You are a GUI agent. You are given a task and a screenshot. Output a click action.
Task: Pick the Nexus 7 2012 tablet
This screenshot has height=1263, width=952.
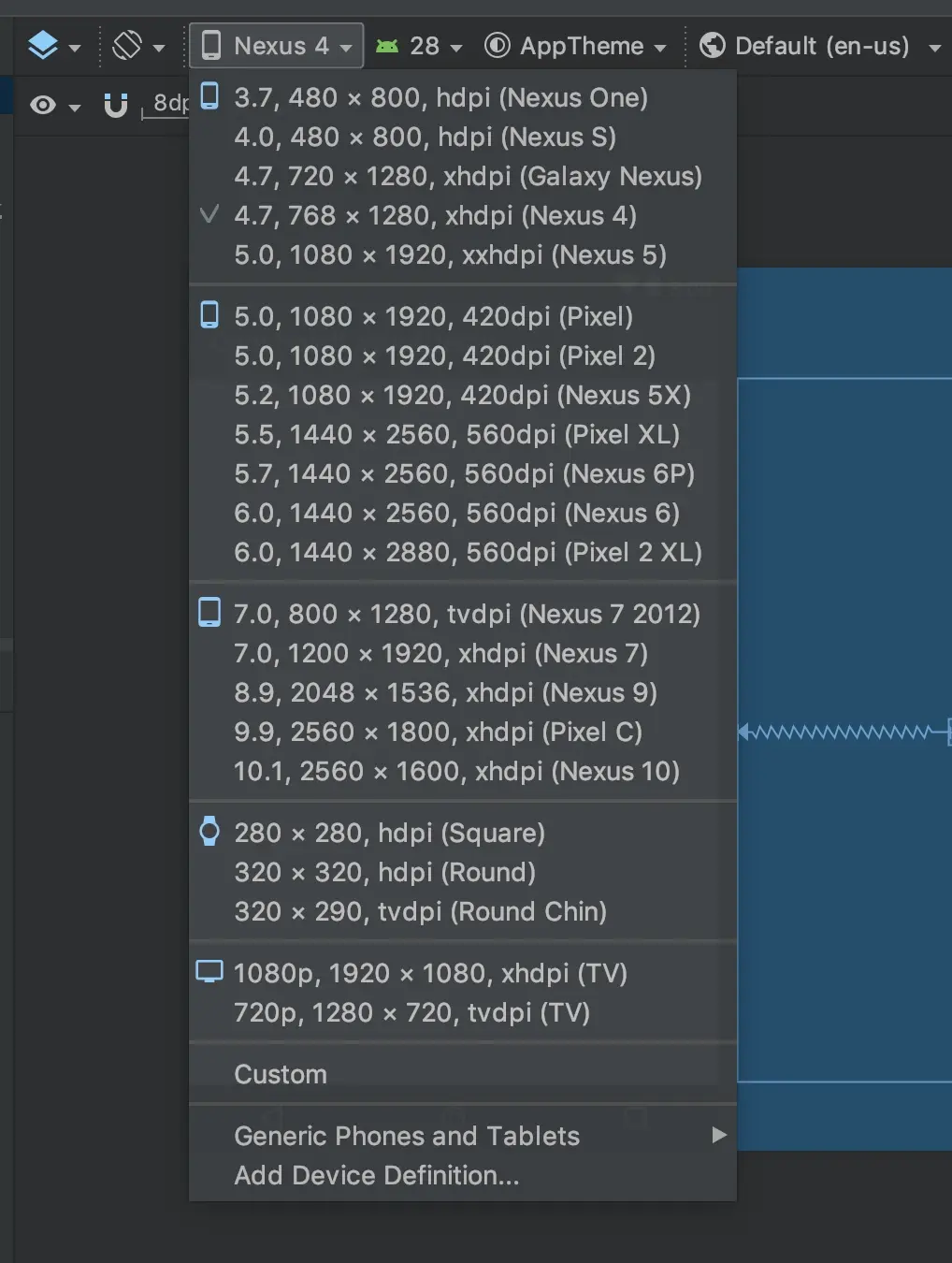(x=463, y=614)
